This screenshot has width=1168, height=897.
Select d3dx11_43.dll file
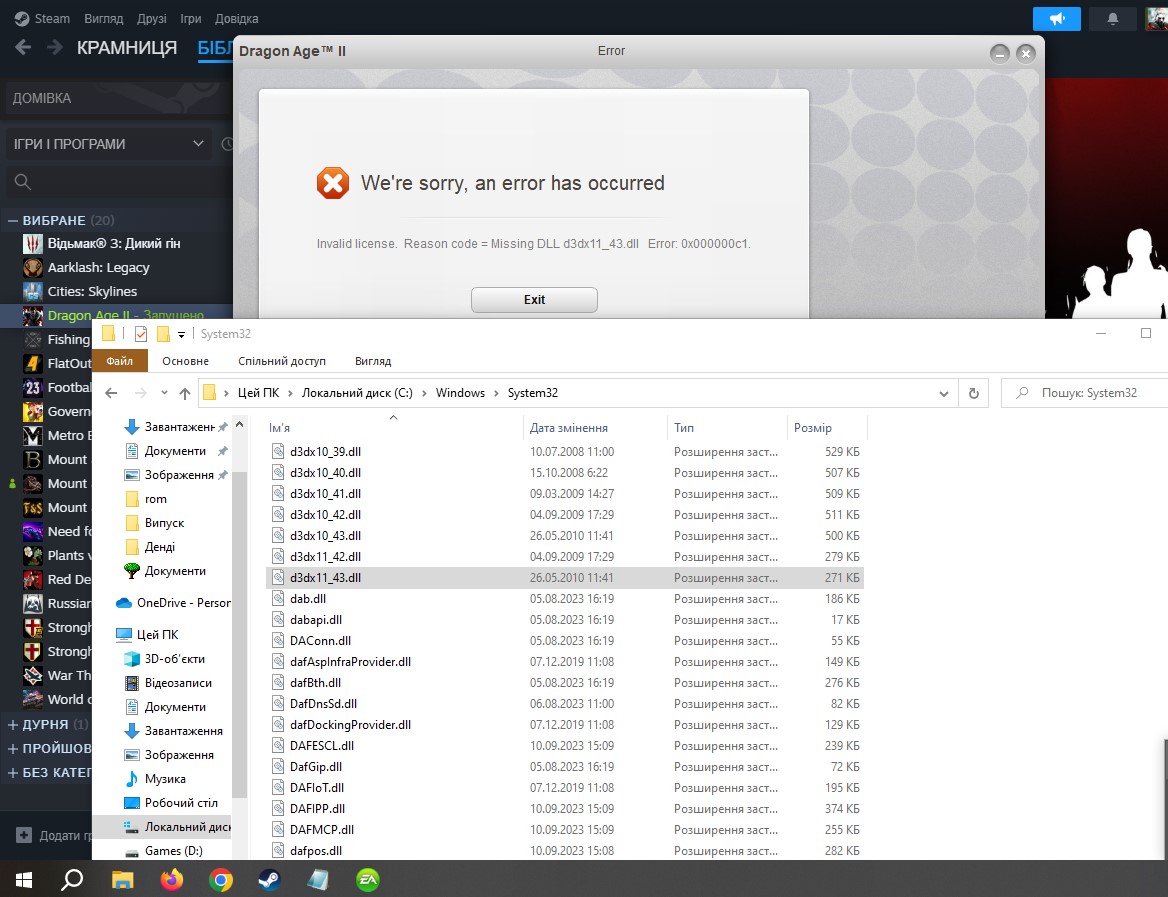point(565,577)
